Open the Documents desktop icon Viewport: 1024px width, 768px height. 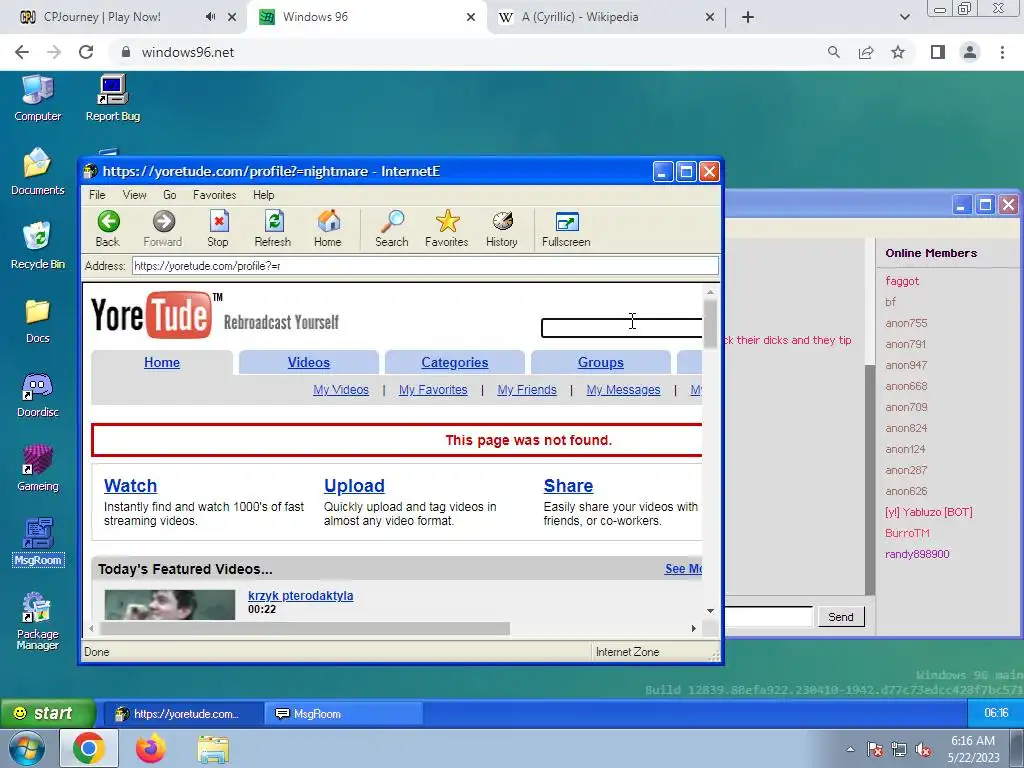[x=38, y=172]
